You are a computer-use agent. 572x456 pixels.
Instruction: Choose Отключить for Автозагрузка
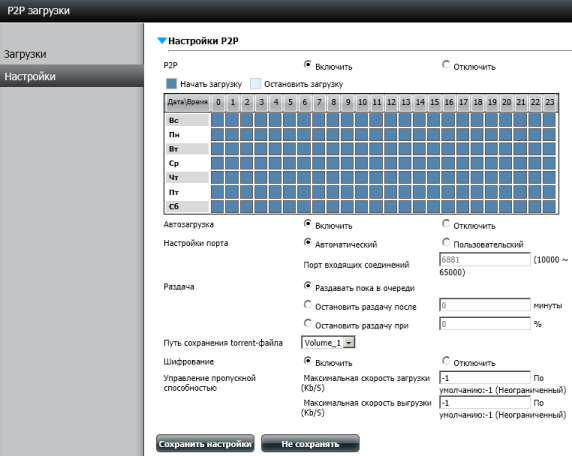coord(446,223)
